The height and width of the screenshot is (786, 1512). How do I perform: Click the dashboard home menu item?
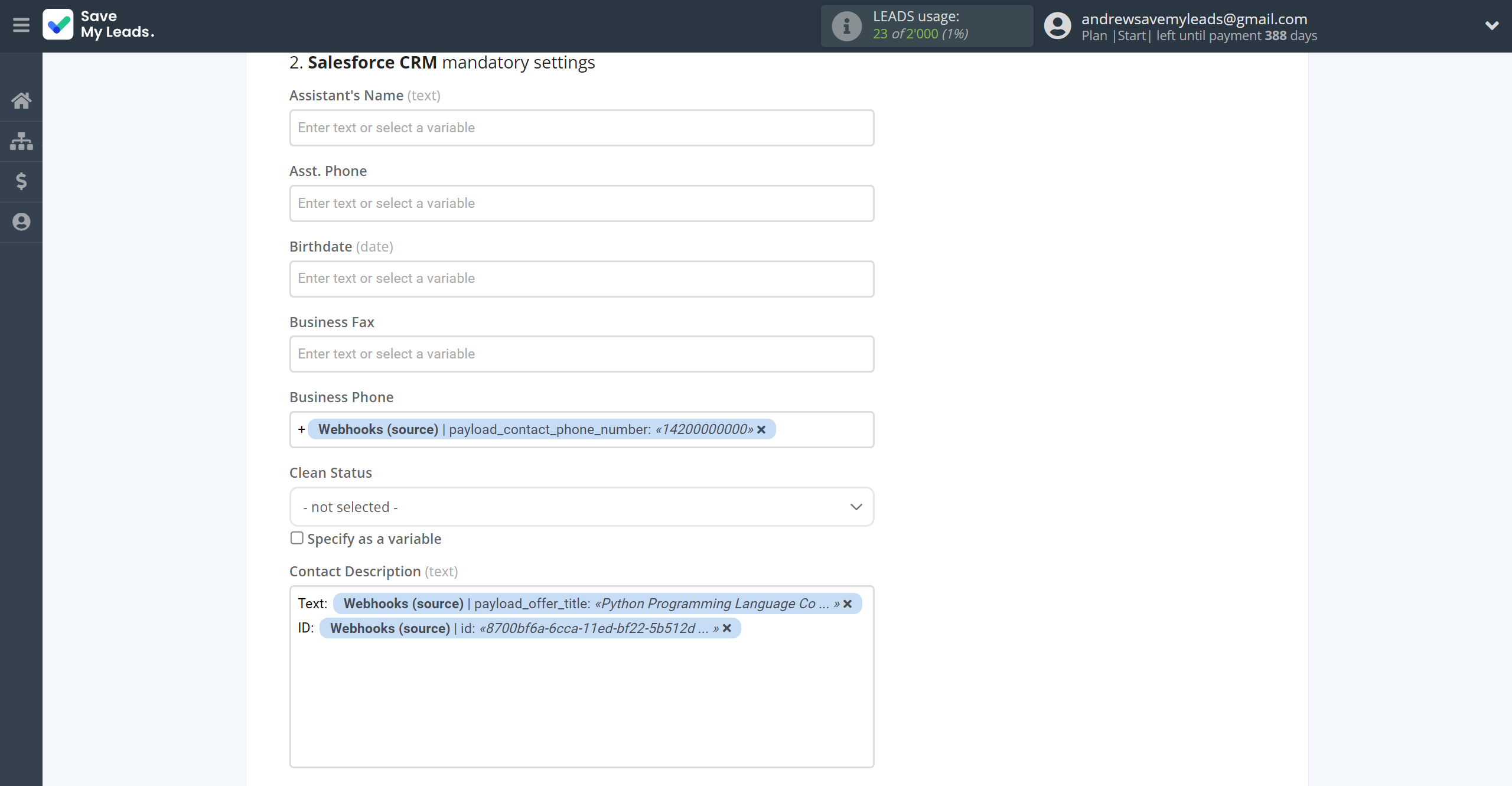[x=22, y=99]
